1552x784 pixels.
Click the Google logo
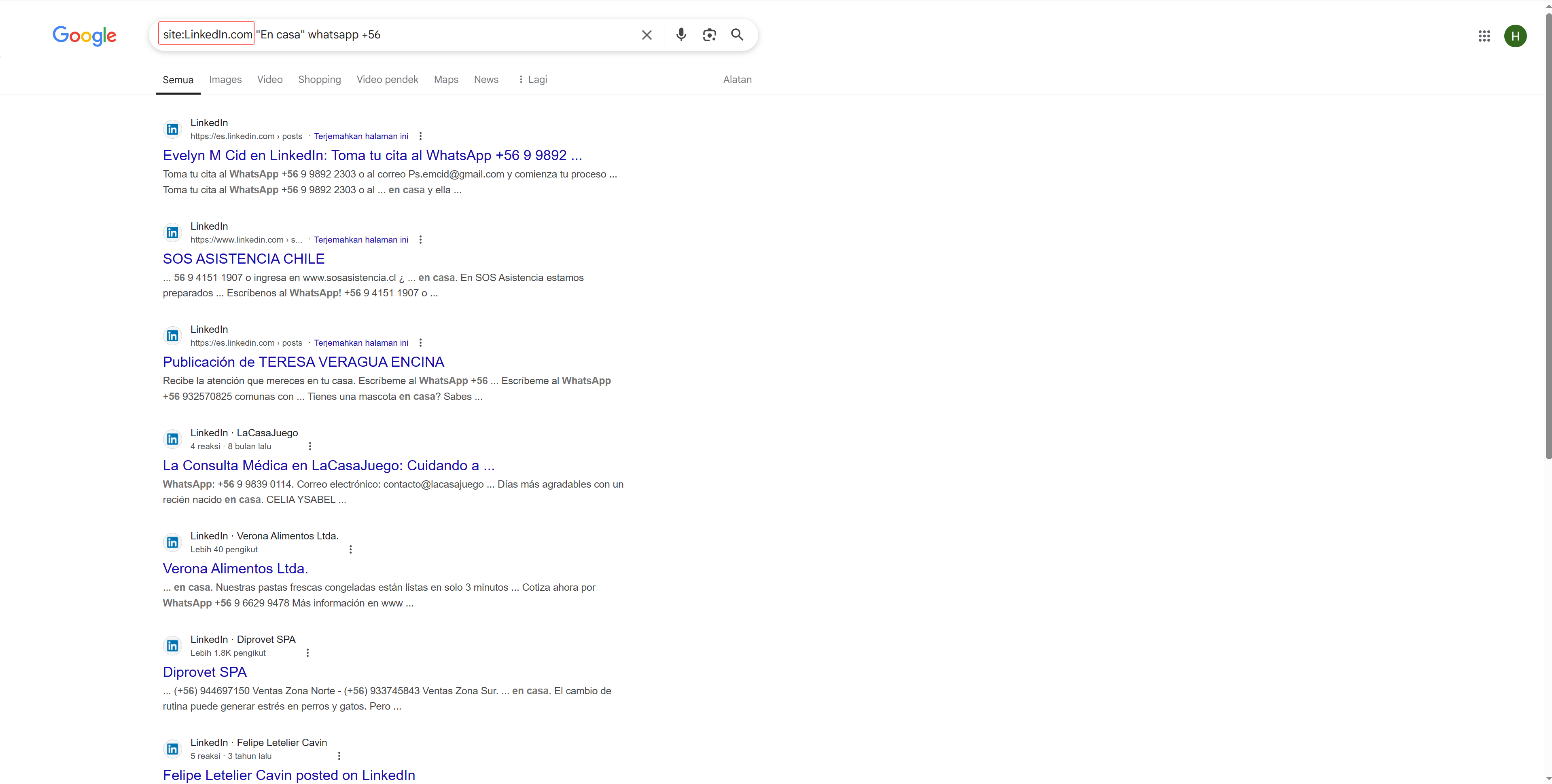tap(84, 36)
